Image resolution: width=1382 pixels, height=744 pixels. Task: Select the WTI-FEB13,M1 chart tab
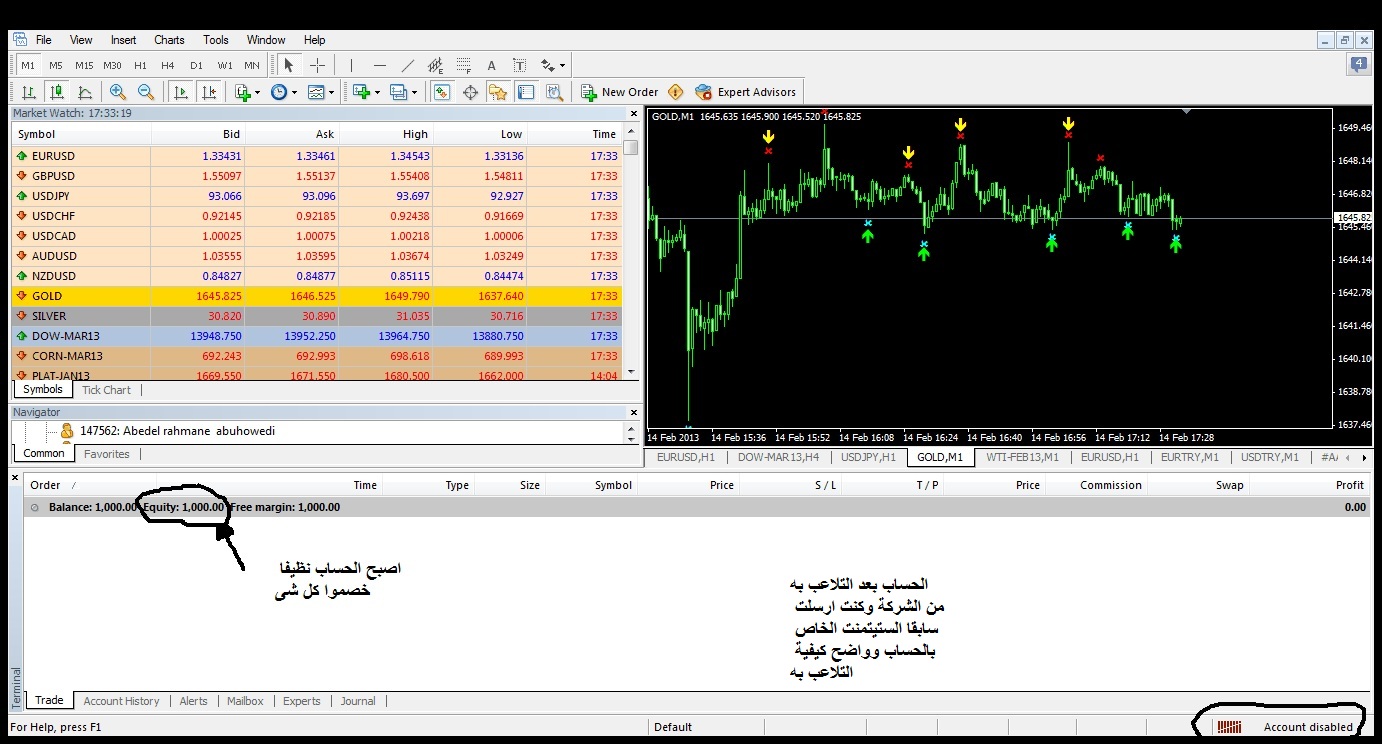pos(1020,457)
